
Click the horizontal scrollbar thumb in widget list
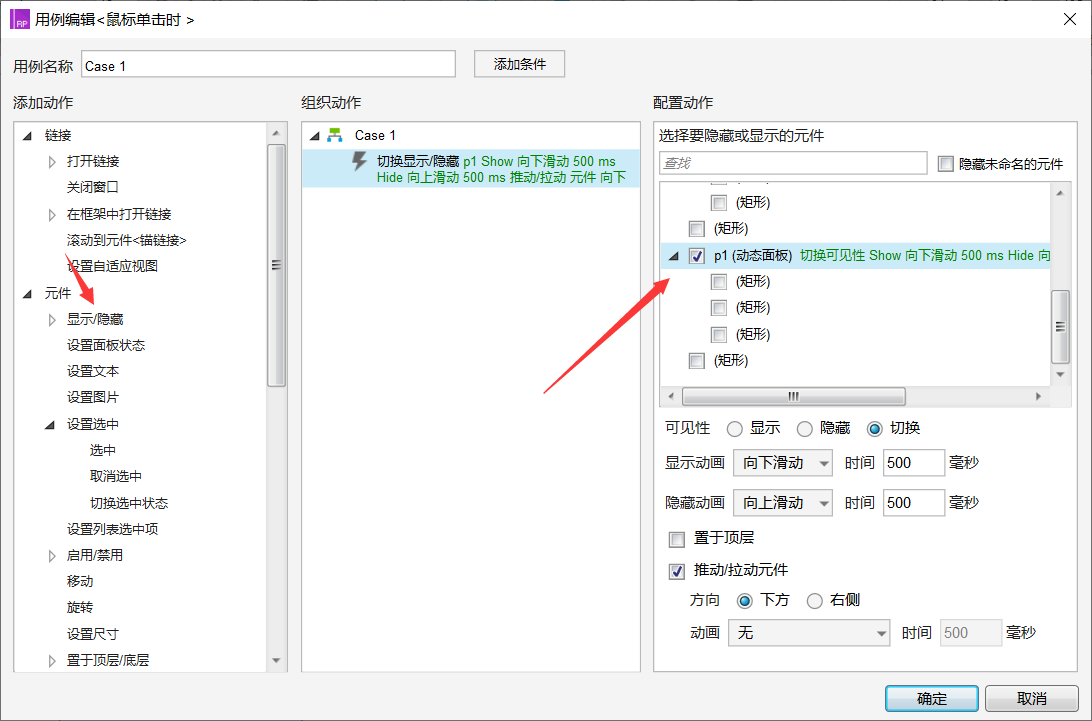pyautogui.click(x=793, y=396)
